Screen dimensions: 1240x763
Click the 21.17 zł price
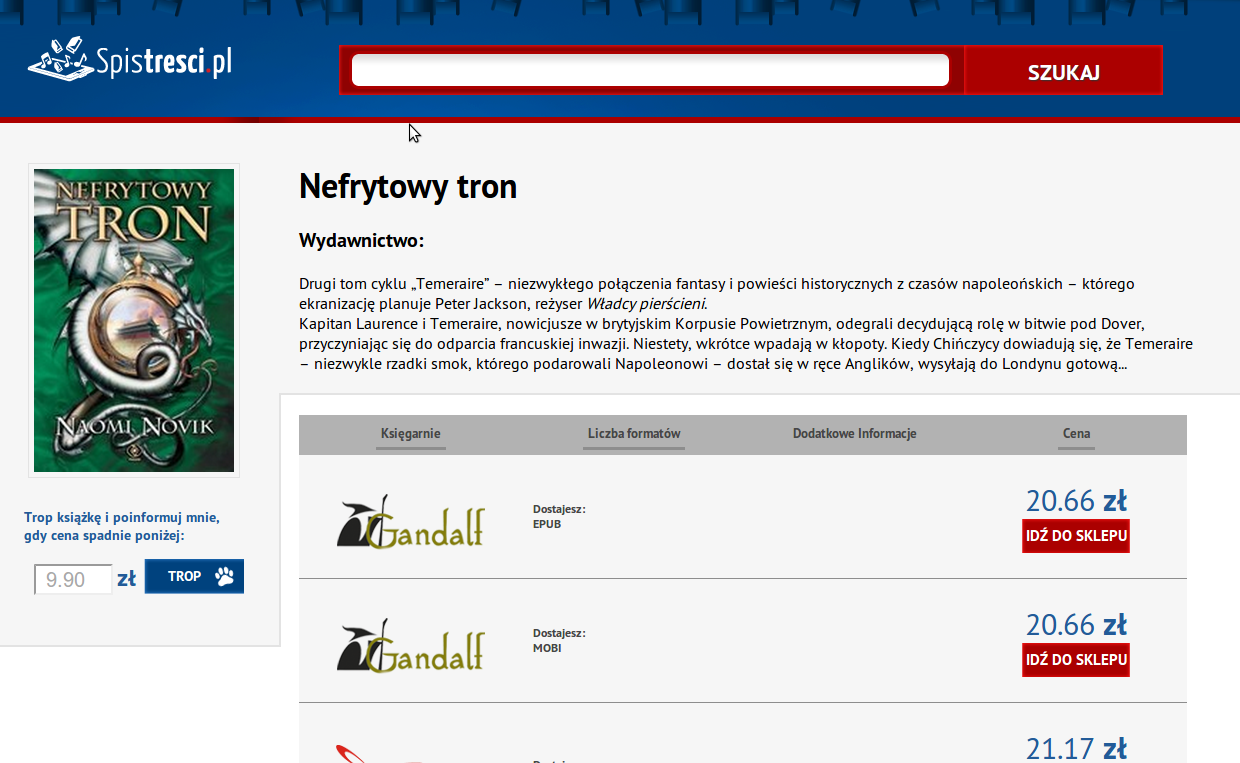1076,749
